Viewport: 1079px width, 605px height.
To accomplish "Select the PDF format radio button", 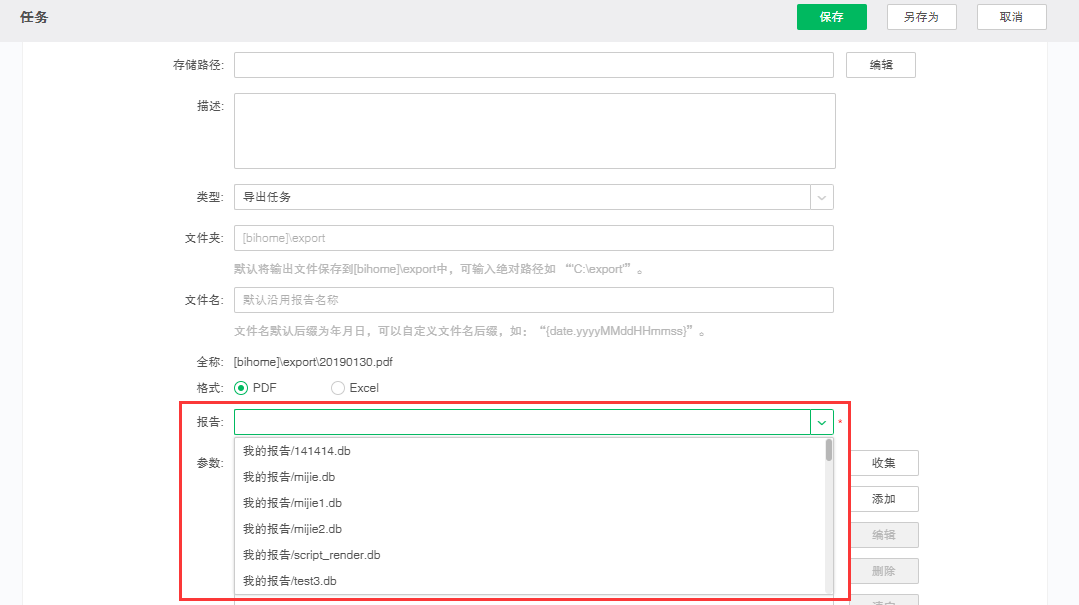I will click(x=241, y=388).
